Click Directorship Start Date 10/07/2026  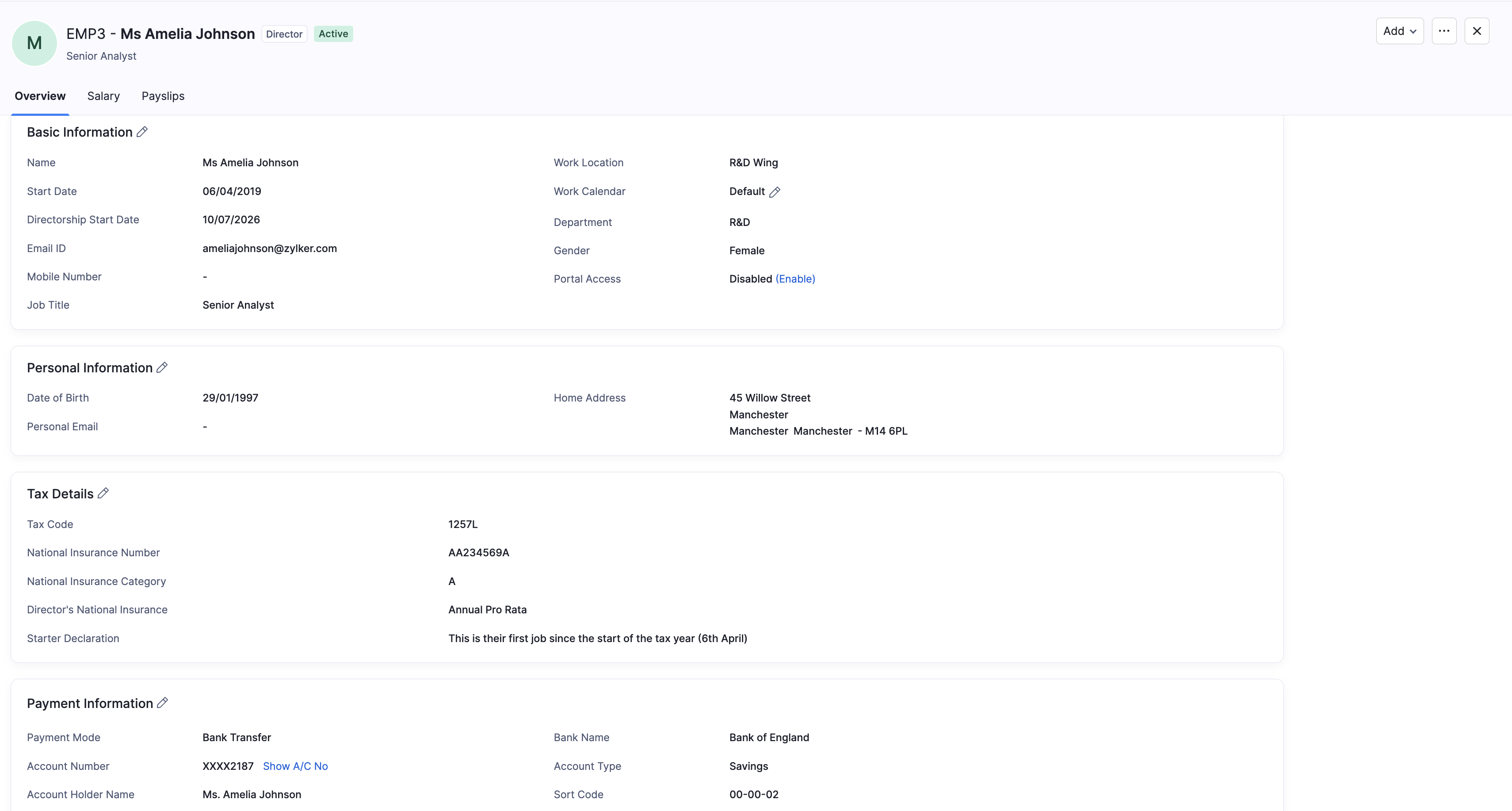(231, 220)
